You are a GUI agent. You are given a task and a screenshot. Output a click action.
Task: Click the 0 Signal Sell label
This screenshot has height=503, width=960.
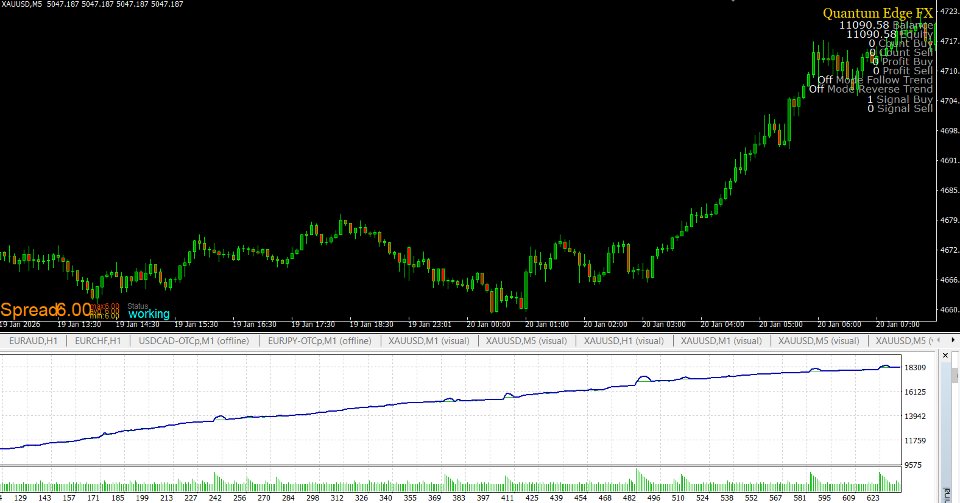(900, 109)
